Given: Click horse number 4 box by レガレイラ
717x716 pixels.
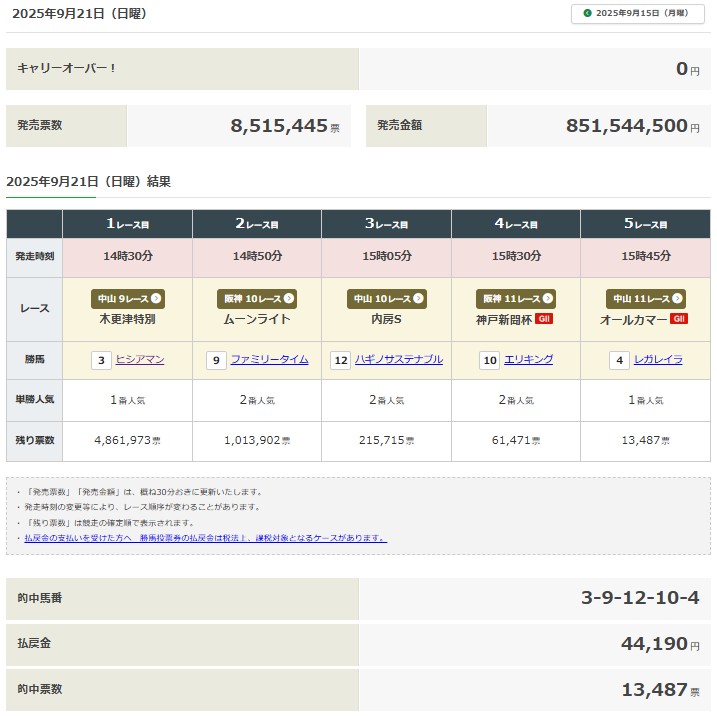Looking at the screenshot, I should click(x=620, y=360).
